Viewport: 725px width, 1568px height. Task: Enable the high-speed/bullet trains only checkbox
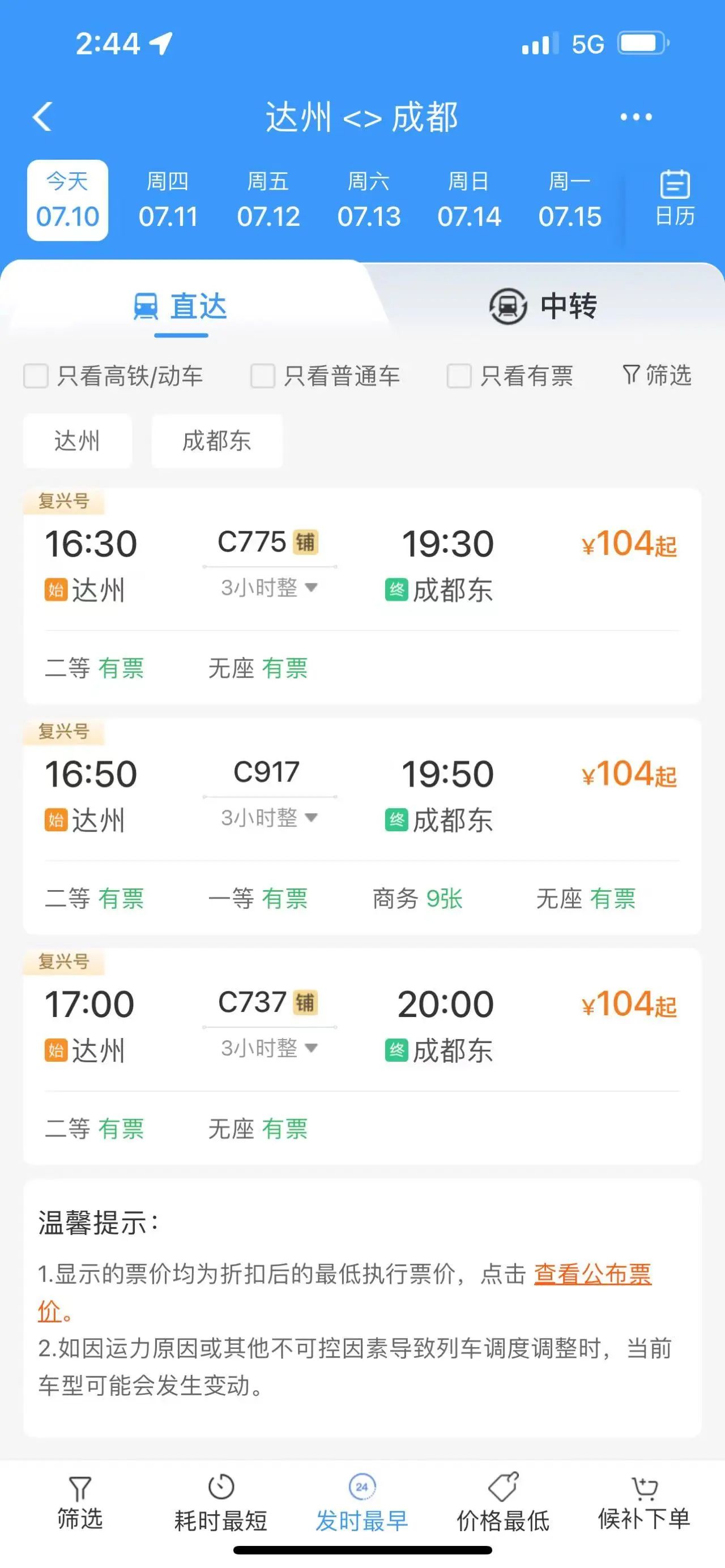coord(36,375)
